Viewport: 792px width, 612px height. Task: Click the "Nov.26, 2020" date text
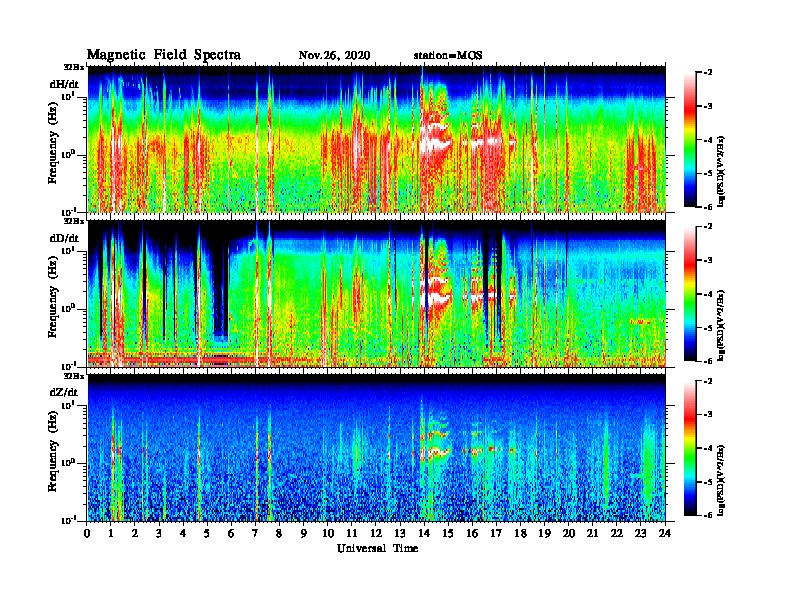[334, 56]
